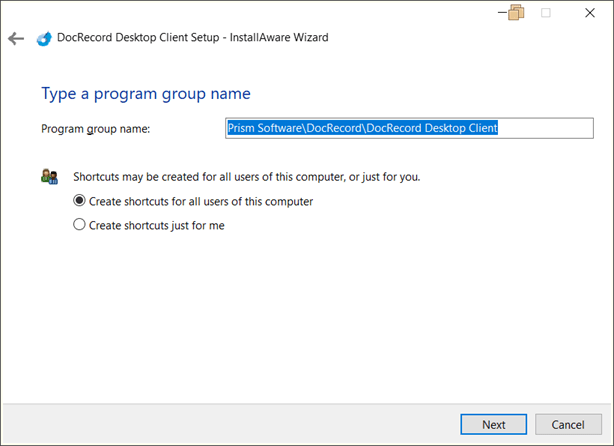Click the disabled maximize window button
Screen dimensions: 614x446
click(x=545, y=13)
